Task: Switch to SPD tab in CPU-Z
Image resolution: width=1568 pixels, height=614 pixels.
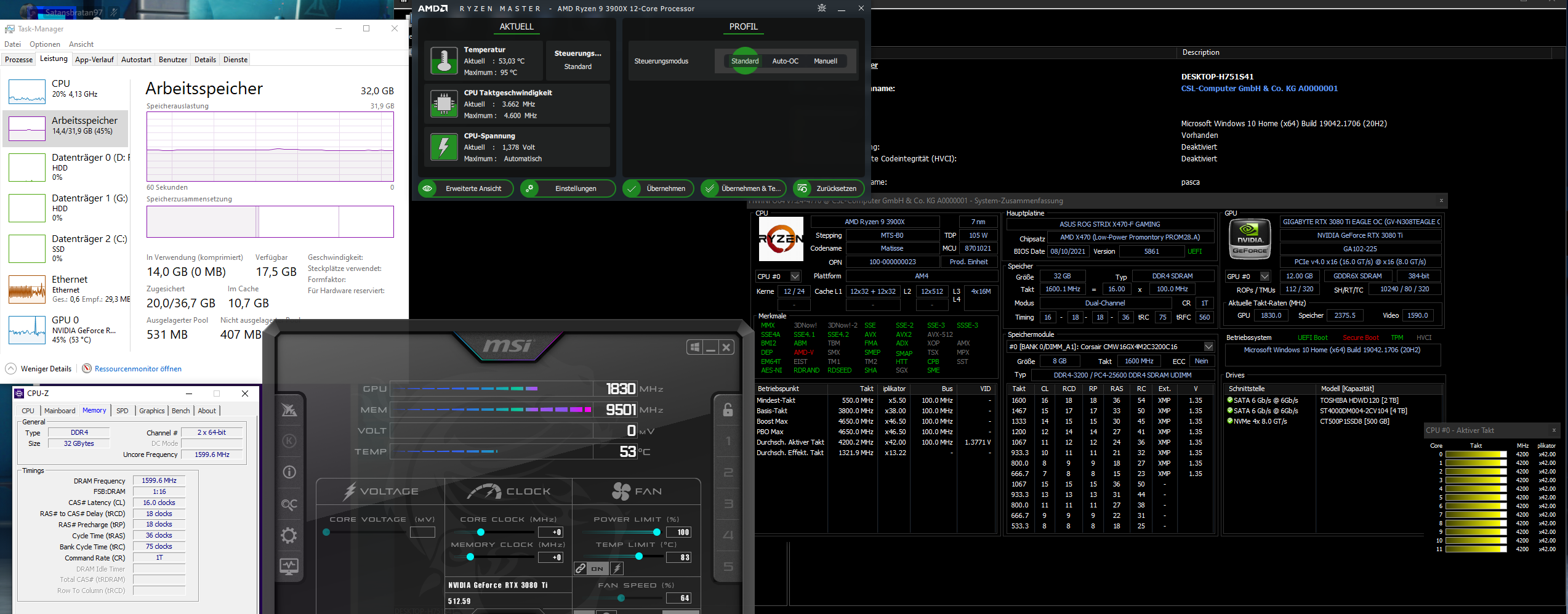Action: [x=123, y=411]
